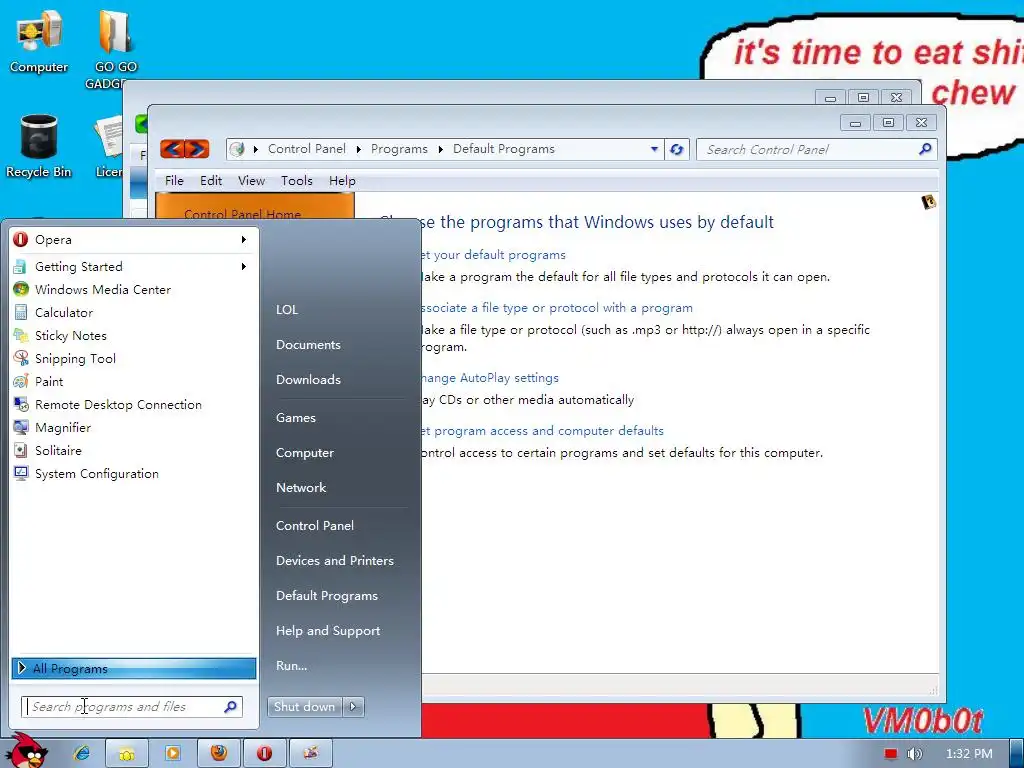The image size is (1024, 768).
Task: Open Devices and Printers
Action: point(335,561)
